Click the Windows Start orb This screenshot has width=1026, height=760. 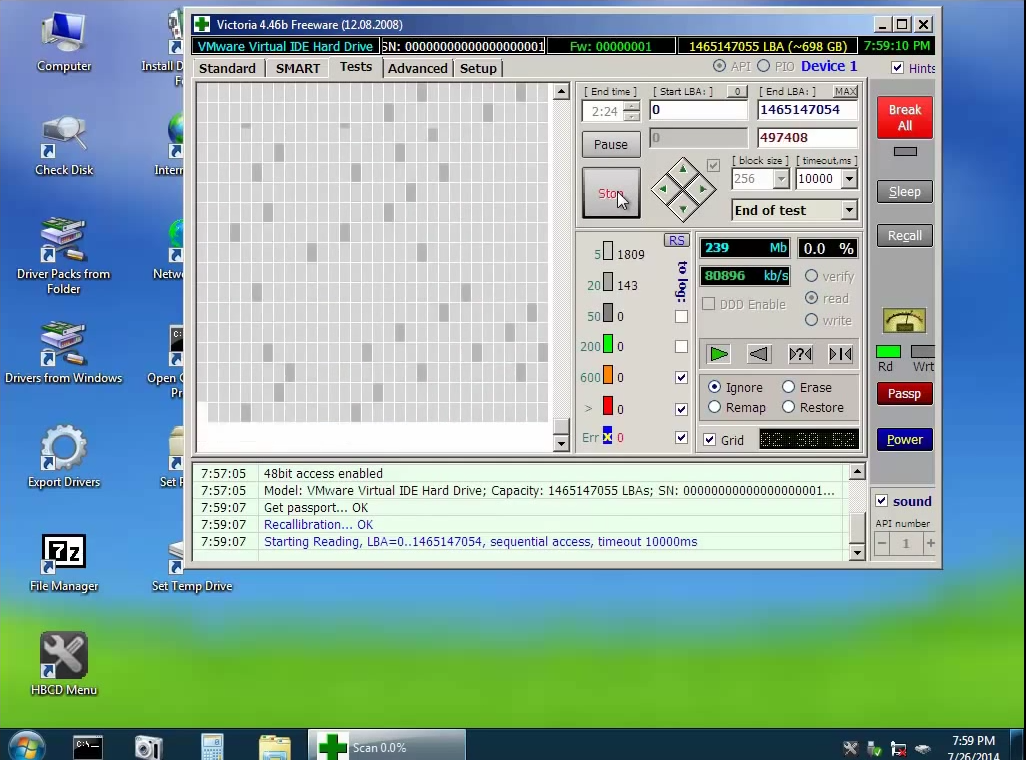point(25,746)
